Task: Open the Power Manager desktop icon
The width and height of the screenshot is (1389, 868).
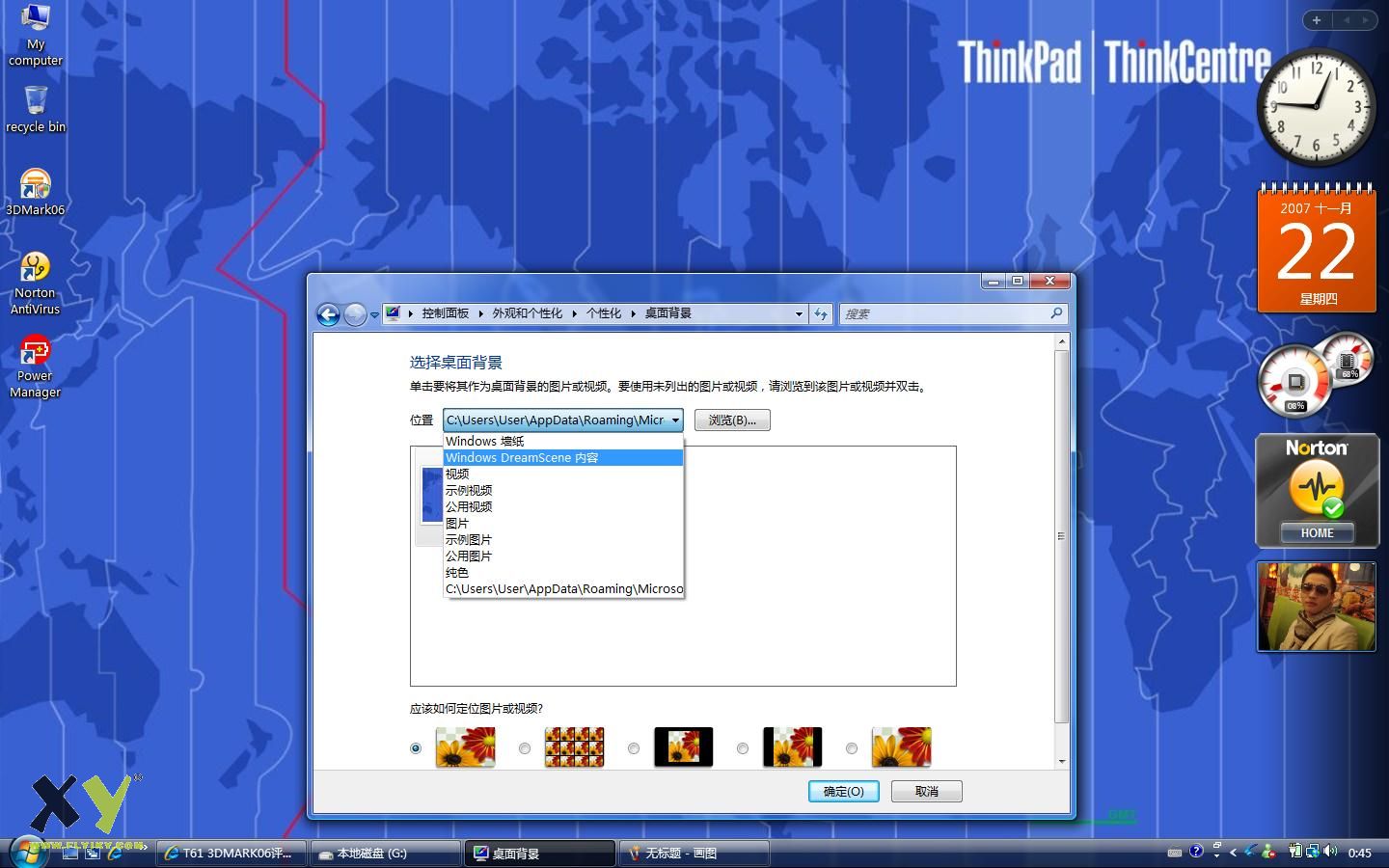Action: [36, 366]
